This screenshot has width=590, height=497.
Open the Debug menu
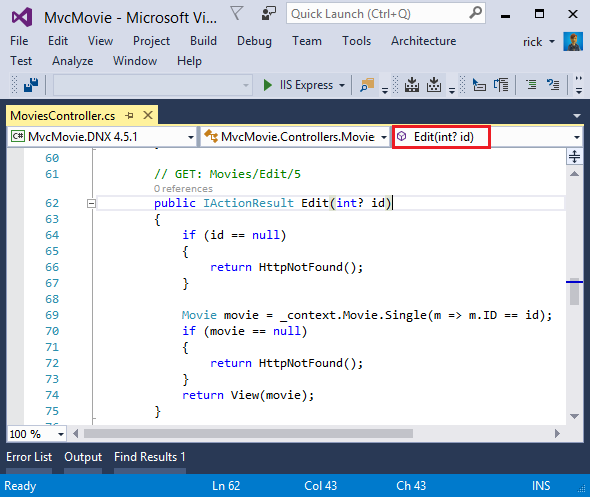tap(254, 41)
